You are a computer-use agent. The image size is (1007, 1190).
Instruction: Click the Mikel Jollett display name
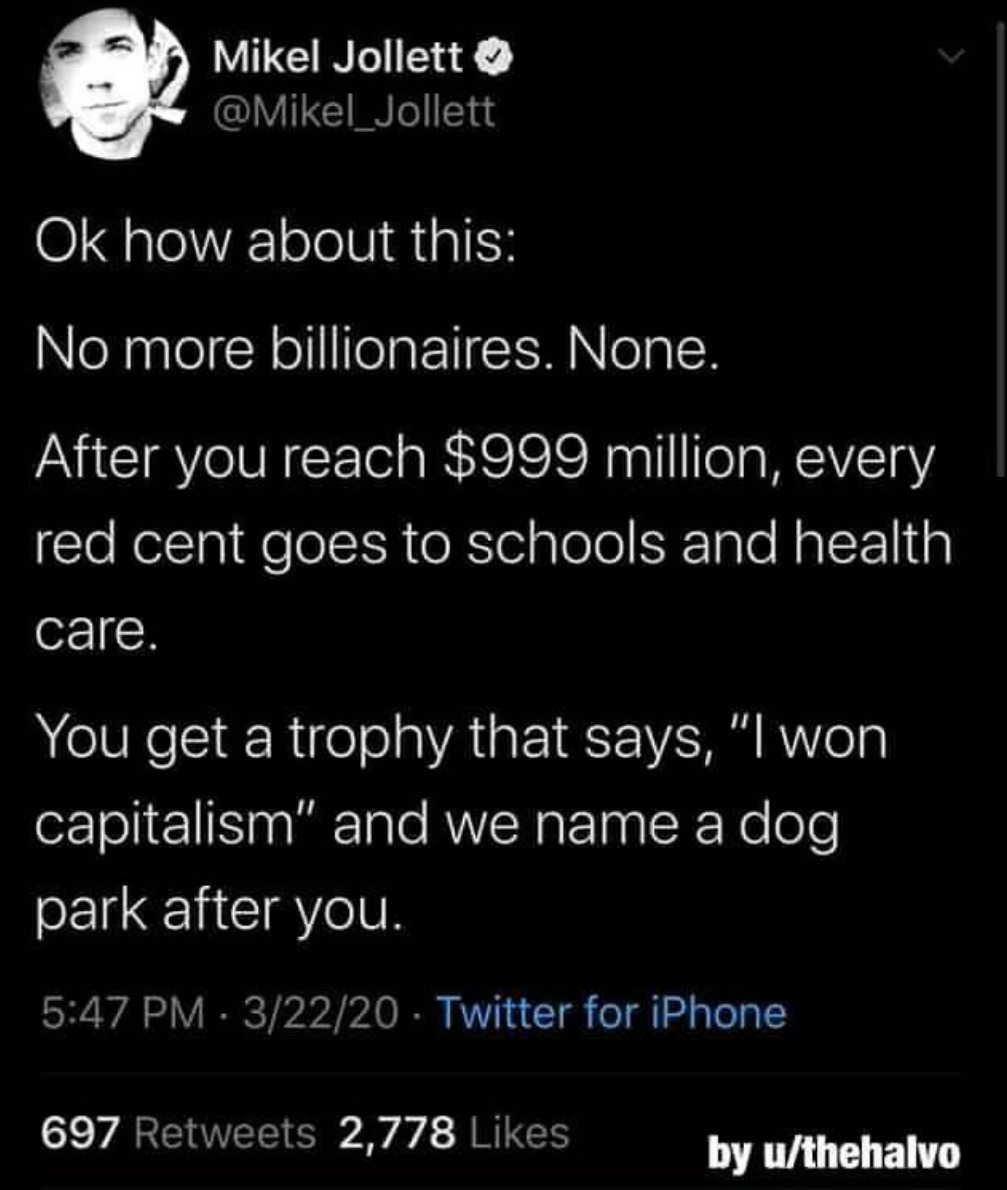(338, 58)
